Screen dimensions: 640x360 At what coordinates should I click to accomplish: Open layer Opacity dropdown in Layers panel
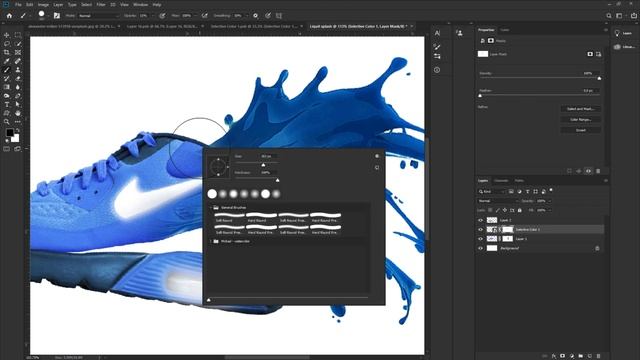pyautogui.click(x=550, y=201)
